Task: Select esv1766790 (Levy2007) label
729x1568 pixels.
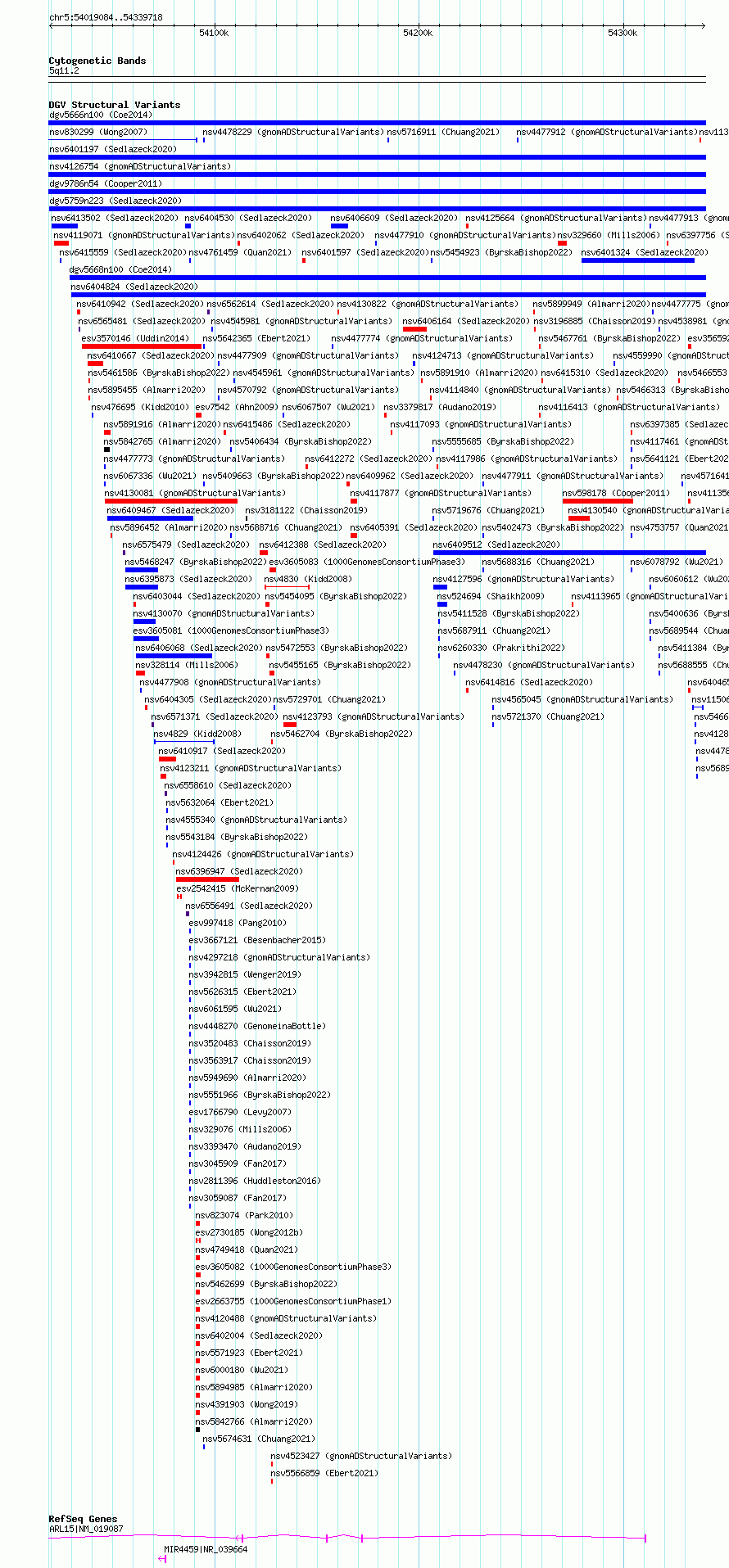Action: pos(240,1112)
